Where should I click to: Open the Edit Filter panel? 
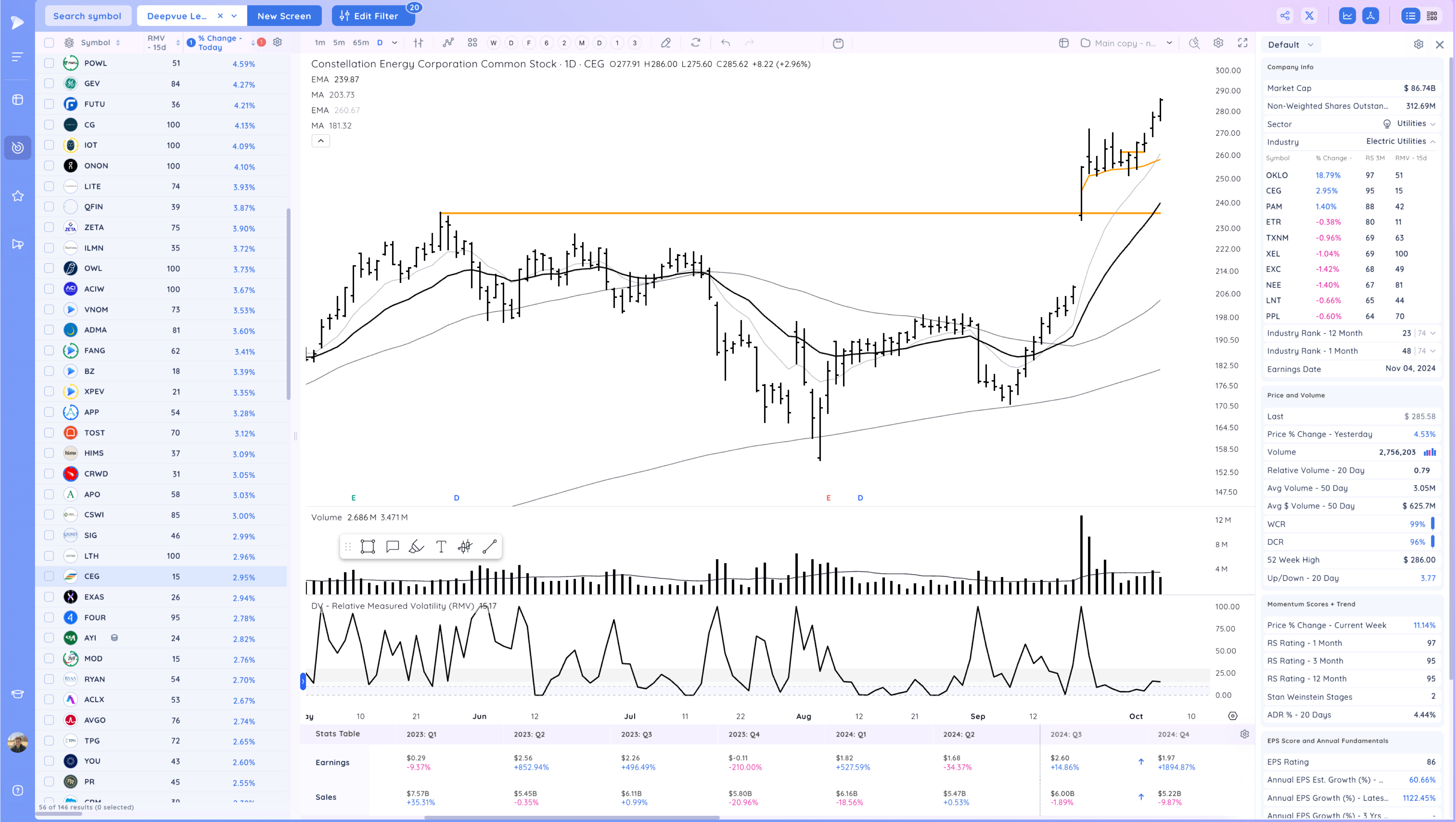coord(373,16)
